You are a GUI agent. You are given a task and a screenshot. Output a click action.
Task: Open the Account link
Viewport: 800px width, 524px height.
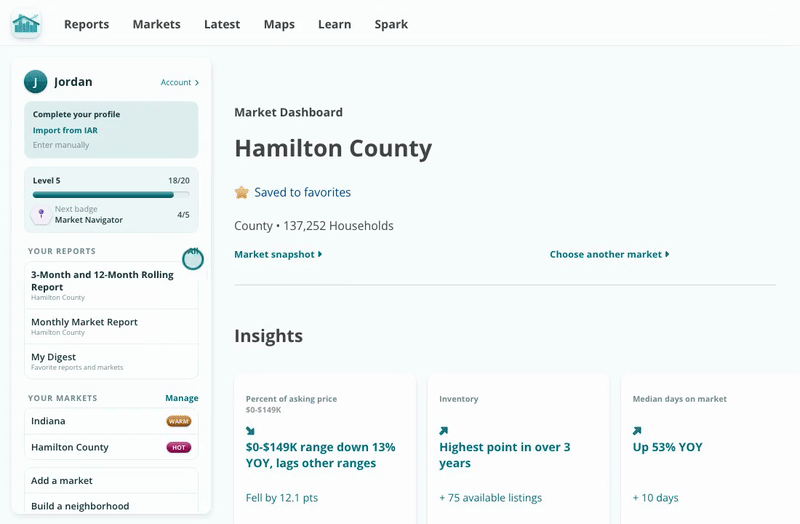click(x=180, y=82)
